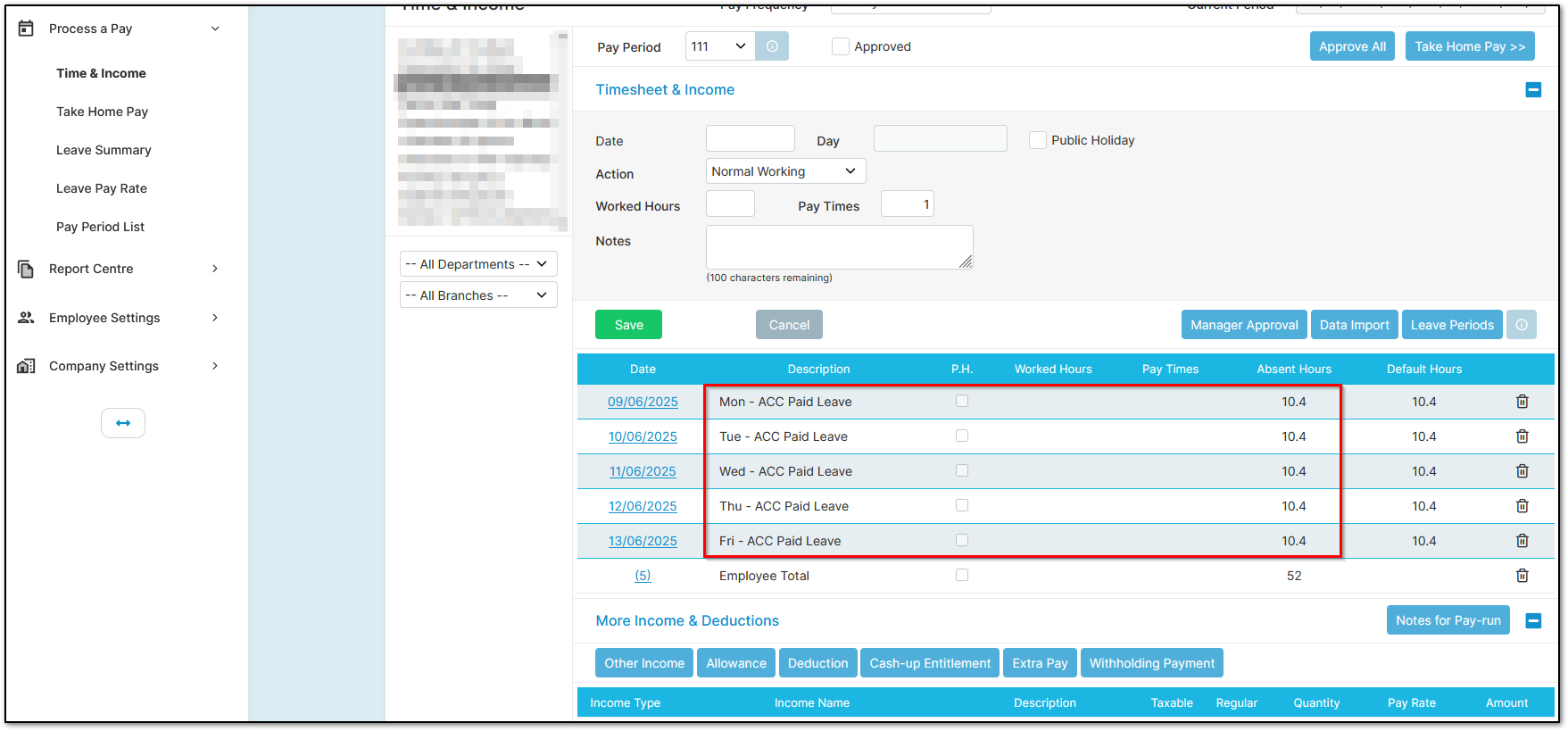The image size is (1568, 731).
Task: Click the Cash-up Entitlement button
Action: click(x=930, y=663)
